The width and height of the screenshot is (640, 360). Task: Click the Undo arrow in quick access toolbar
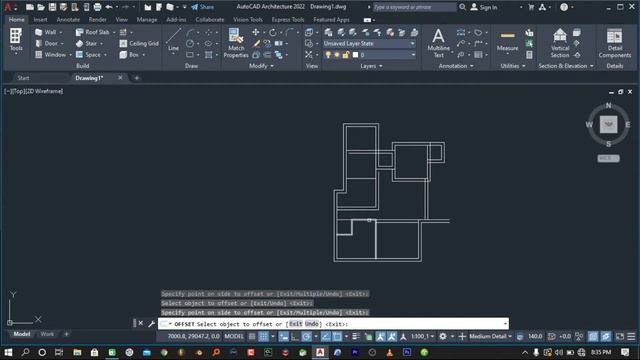click(x=109, y=7)
